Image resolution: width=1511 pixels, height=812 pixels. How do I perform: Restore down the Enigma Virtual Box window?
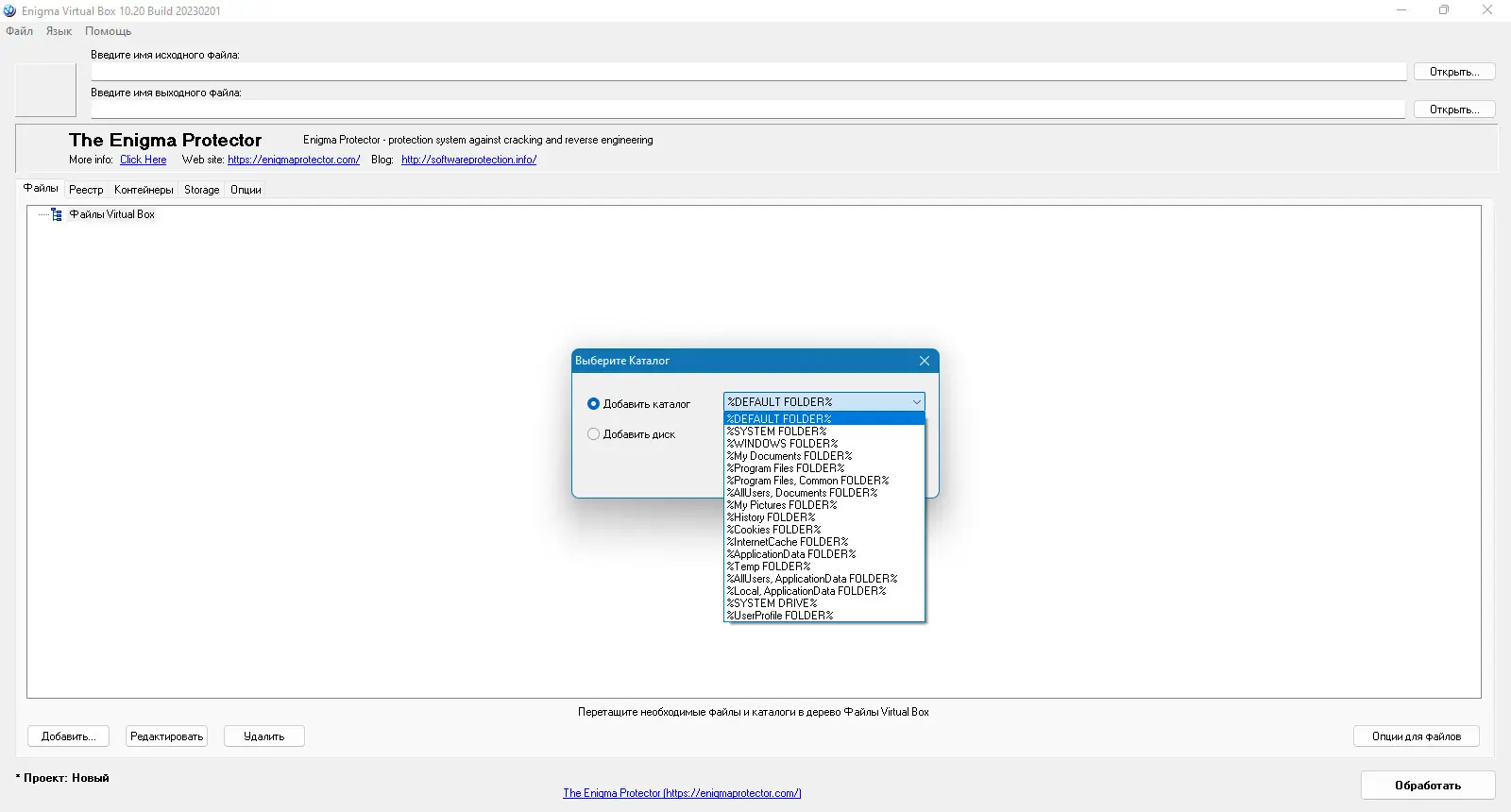click(x=1444, y=10)
